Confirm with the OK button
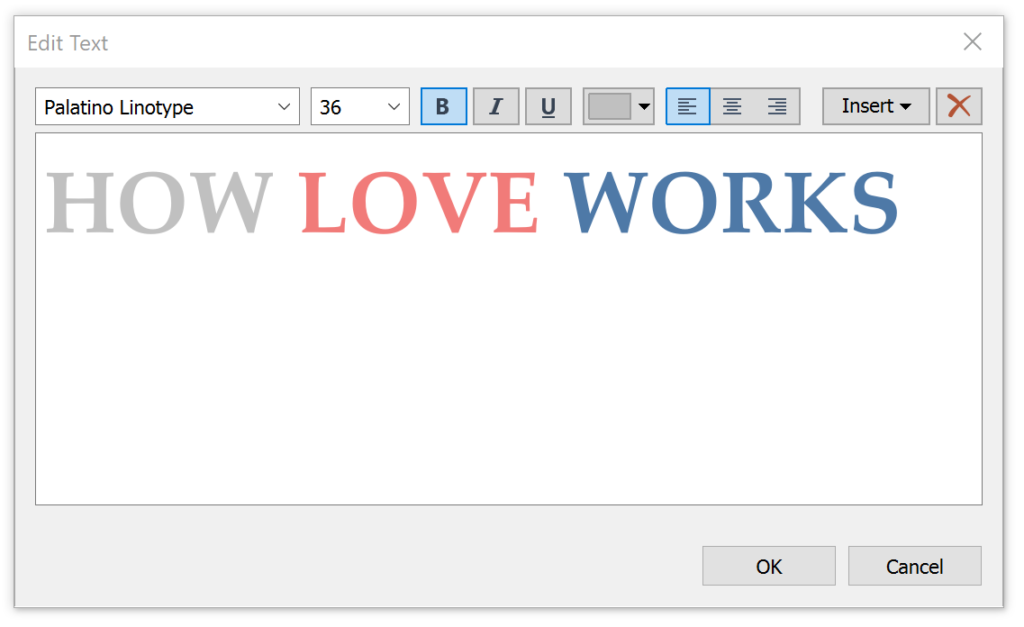 (769, 566)
